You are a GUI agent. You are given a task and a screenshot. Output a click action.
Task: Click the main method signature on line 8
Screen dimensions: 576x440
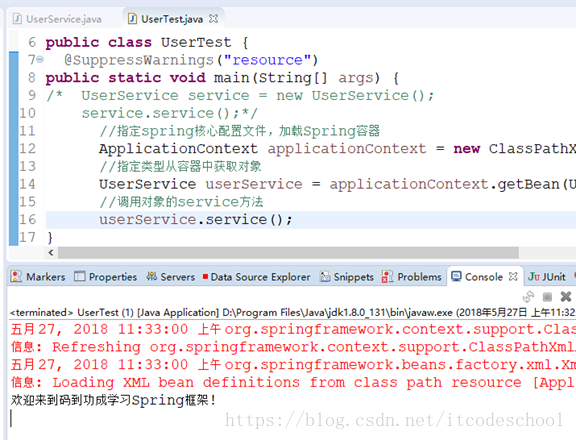point(222,77)
